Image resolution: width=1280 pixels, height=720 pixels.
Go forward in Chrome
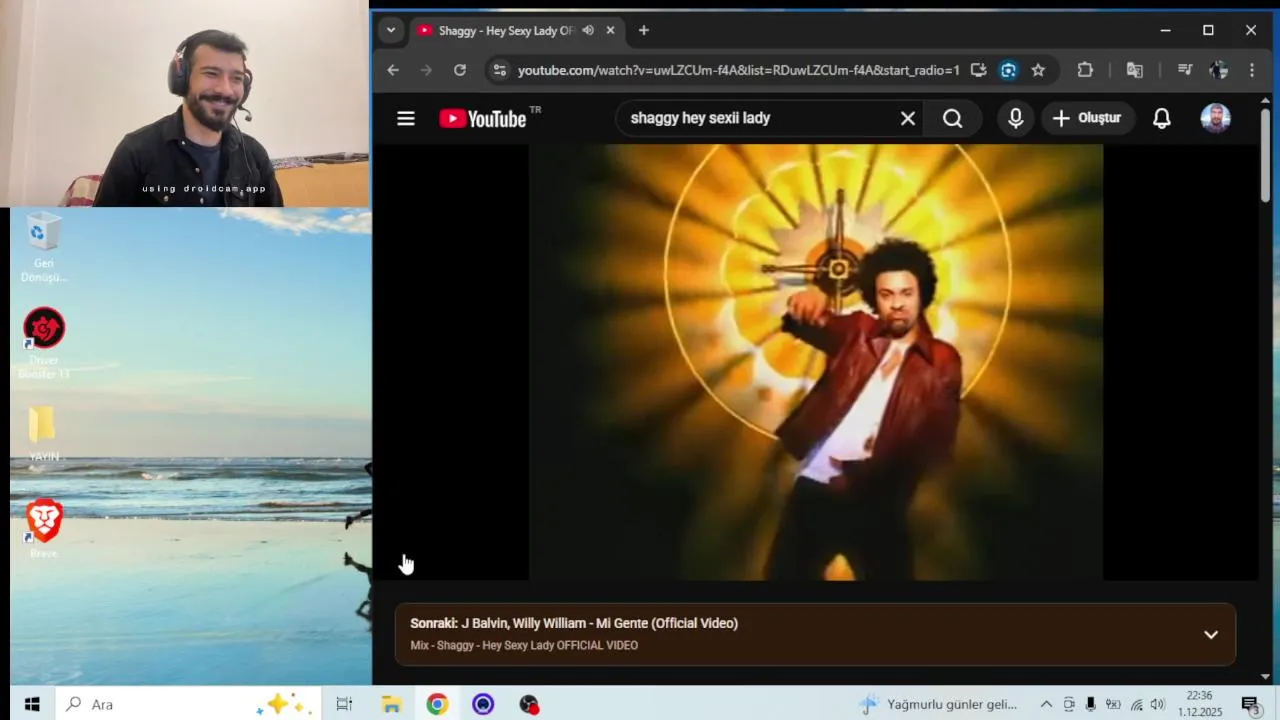click(427, 70)
